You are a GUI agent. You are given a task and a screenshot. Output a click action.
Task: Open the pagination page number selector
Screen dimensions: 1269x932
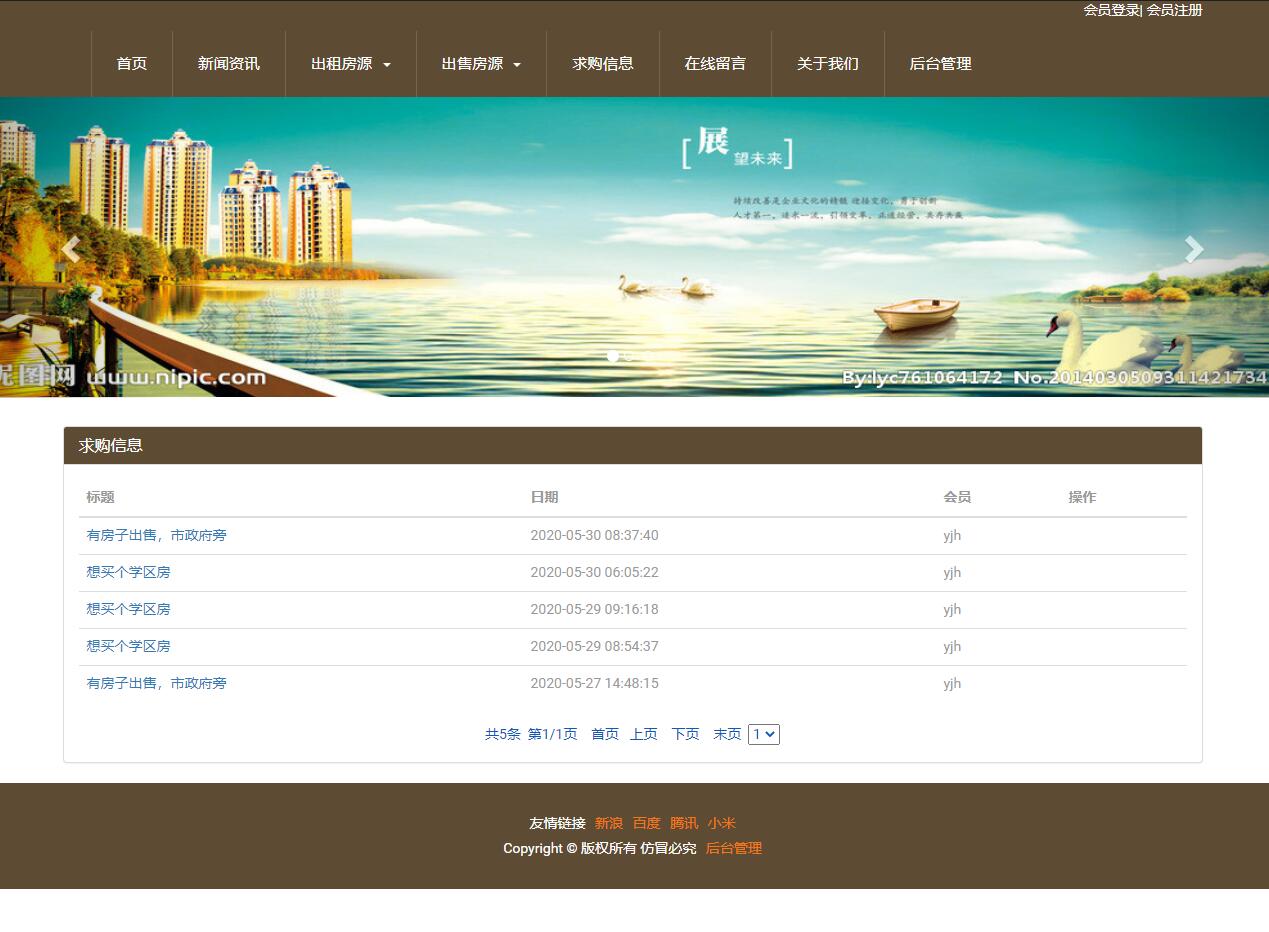(763, 733)
